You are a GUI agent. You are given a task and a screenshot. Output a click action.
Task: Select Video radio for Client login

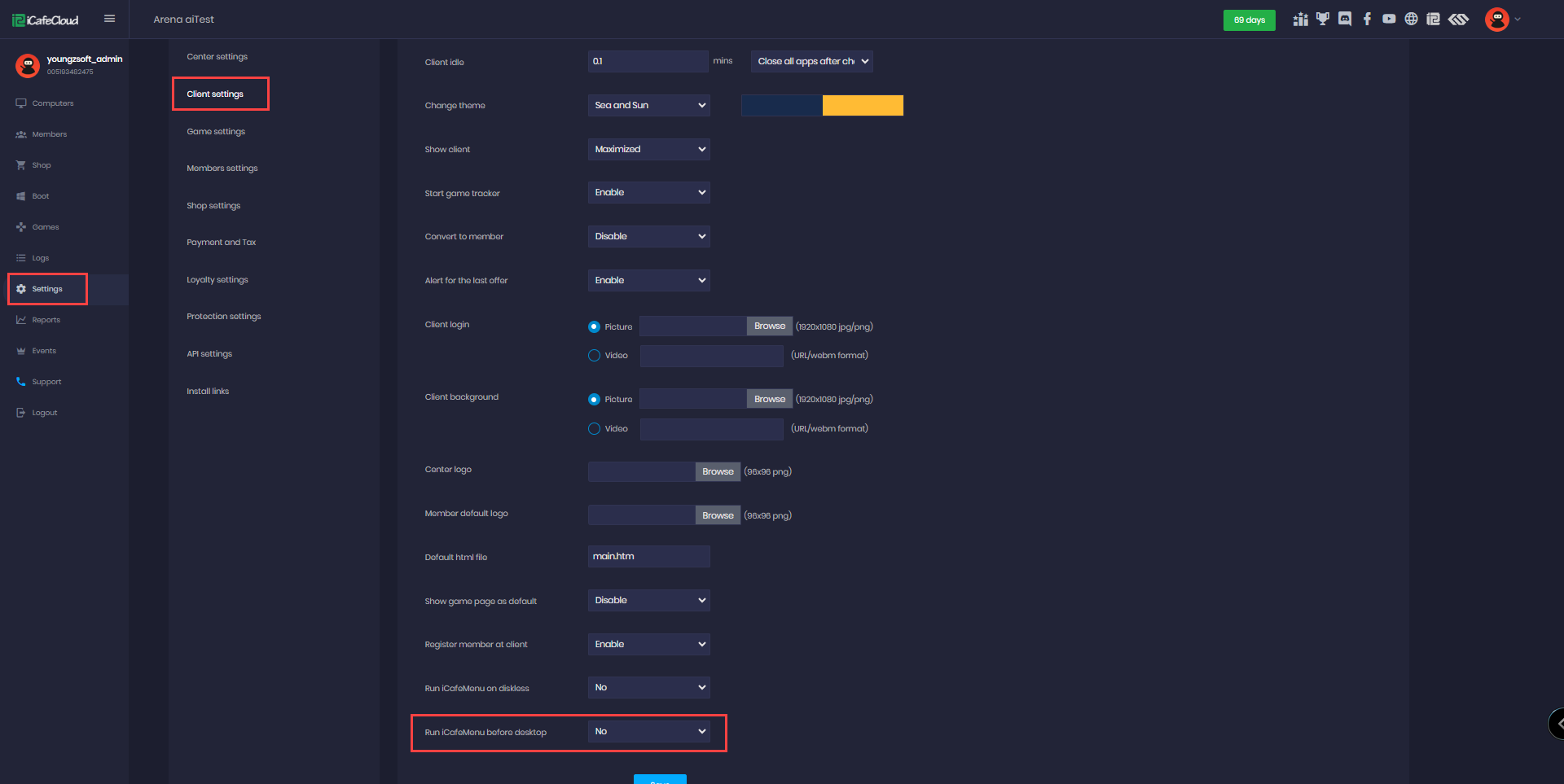coord(594,356)
